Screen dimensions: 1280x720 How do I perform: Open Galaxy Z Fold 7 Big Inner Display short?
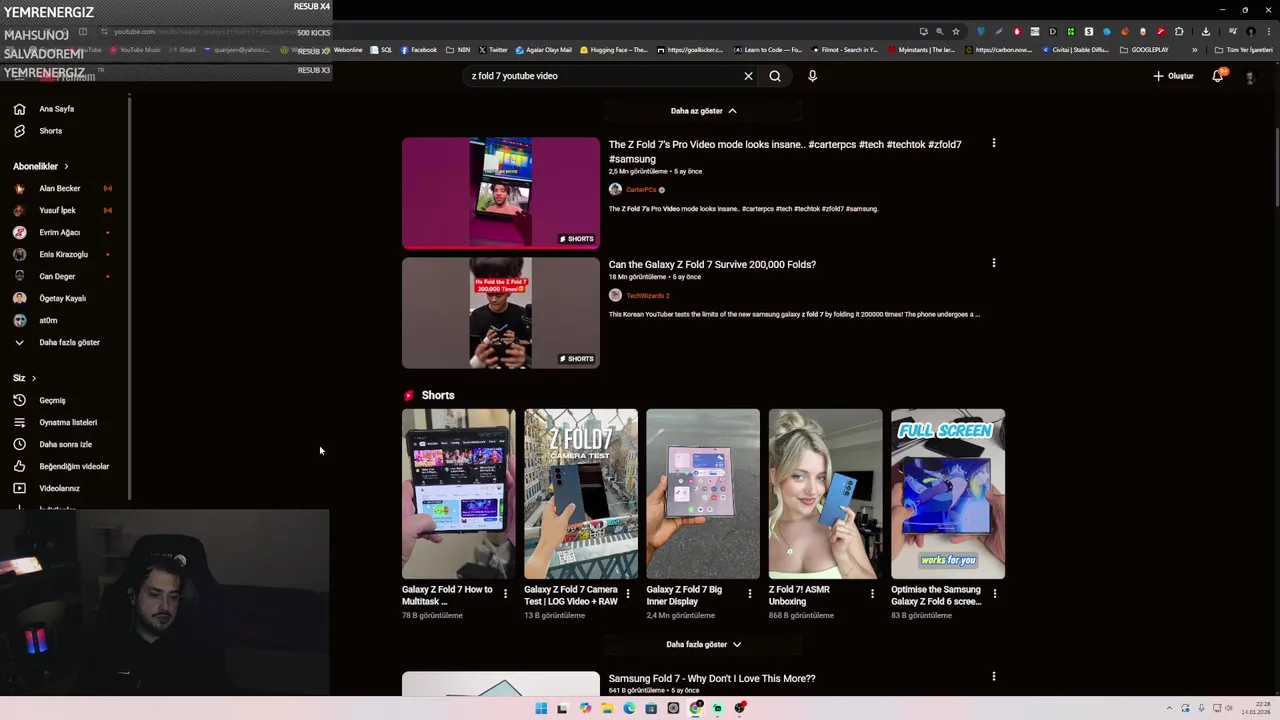703,494
